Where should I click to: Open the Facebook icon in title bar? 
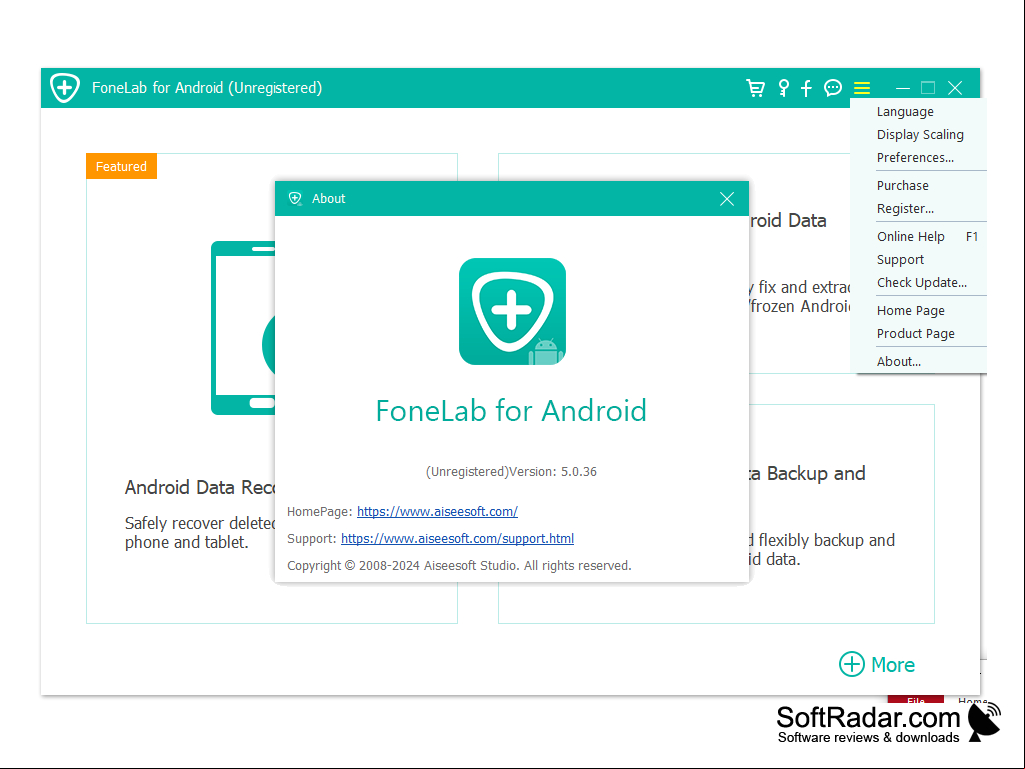pyautogui.click(x=807, y=88)
